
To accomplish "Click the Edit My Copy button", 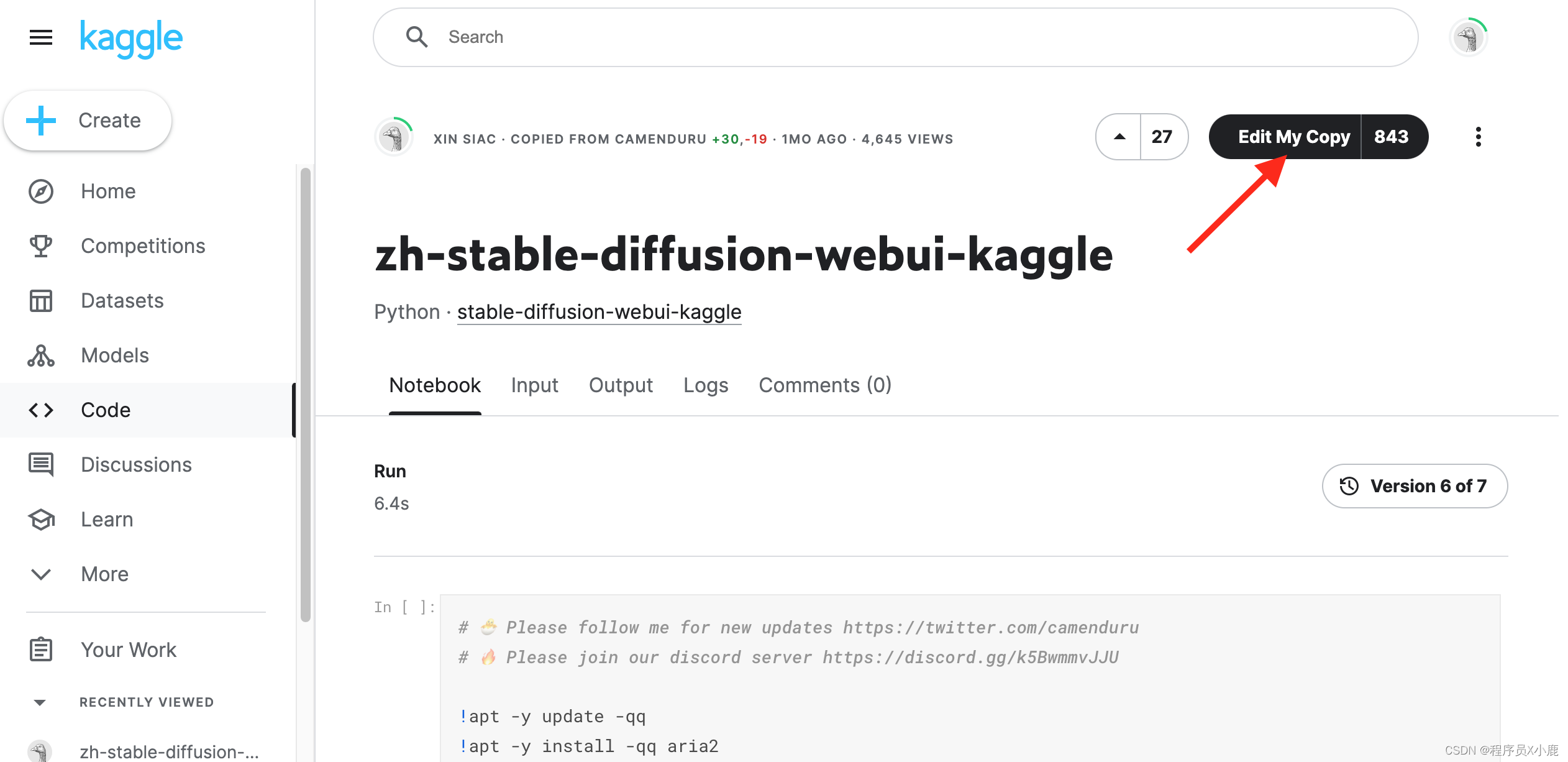I will pos(1294,136).
